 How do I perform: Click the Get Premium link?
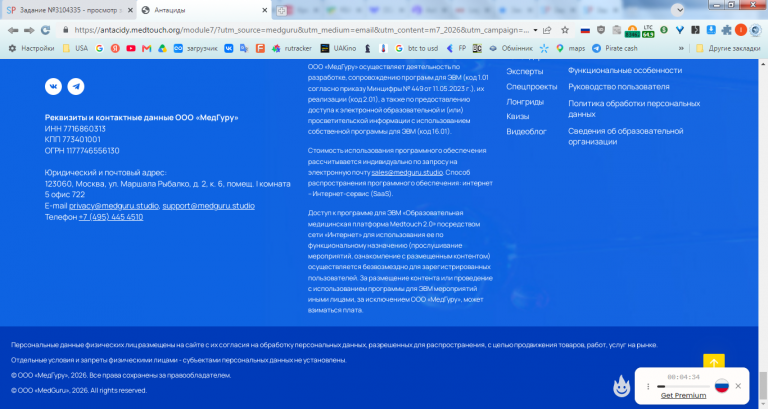point(683,395)
